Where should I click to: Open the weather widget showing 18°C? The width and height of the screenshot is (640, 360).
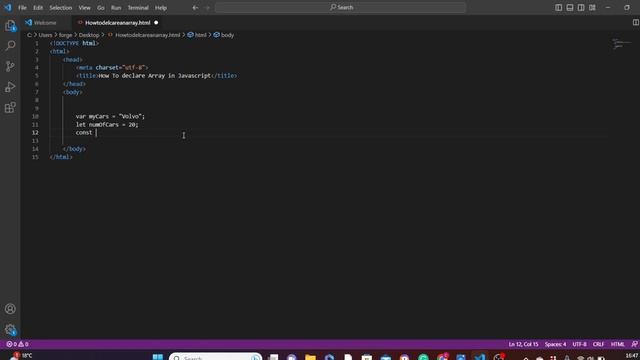[x=21, y=356]
